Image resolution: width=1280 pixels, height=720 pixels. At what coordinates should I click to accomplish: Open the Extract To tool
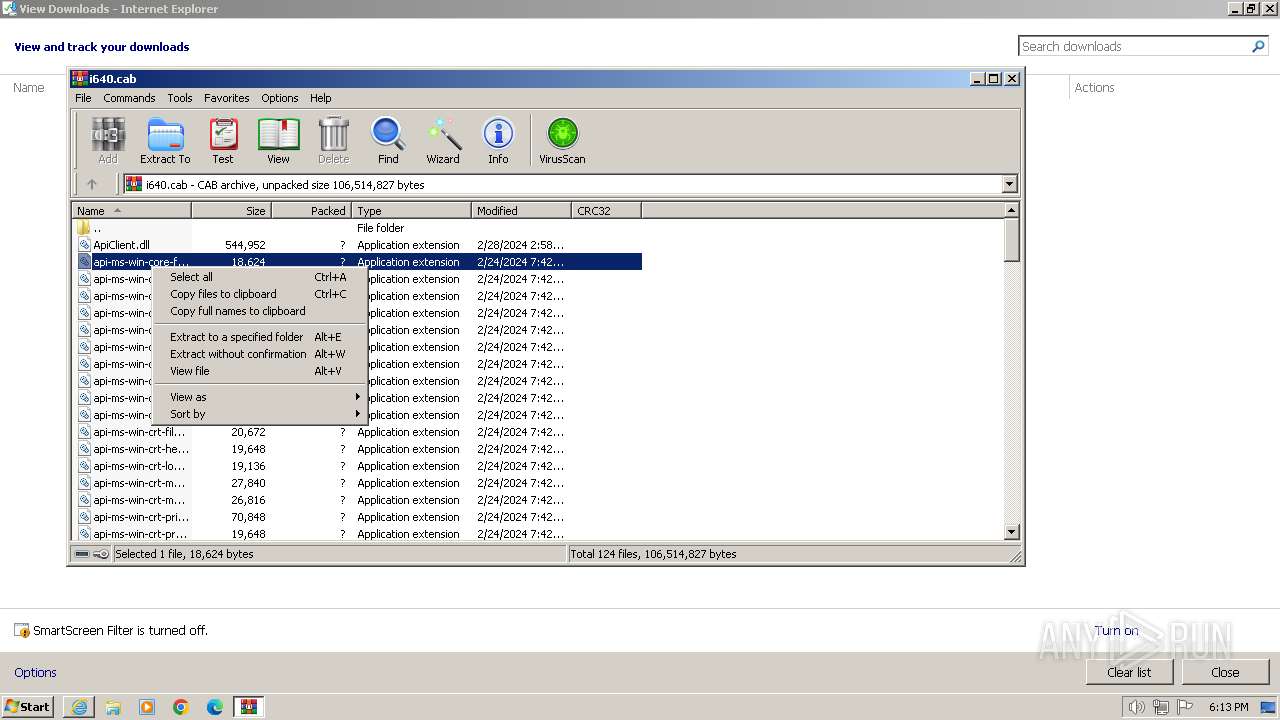pyautogui.click(x=165, y=140)
